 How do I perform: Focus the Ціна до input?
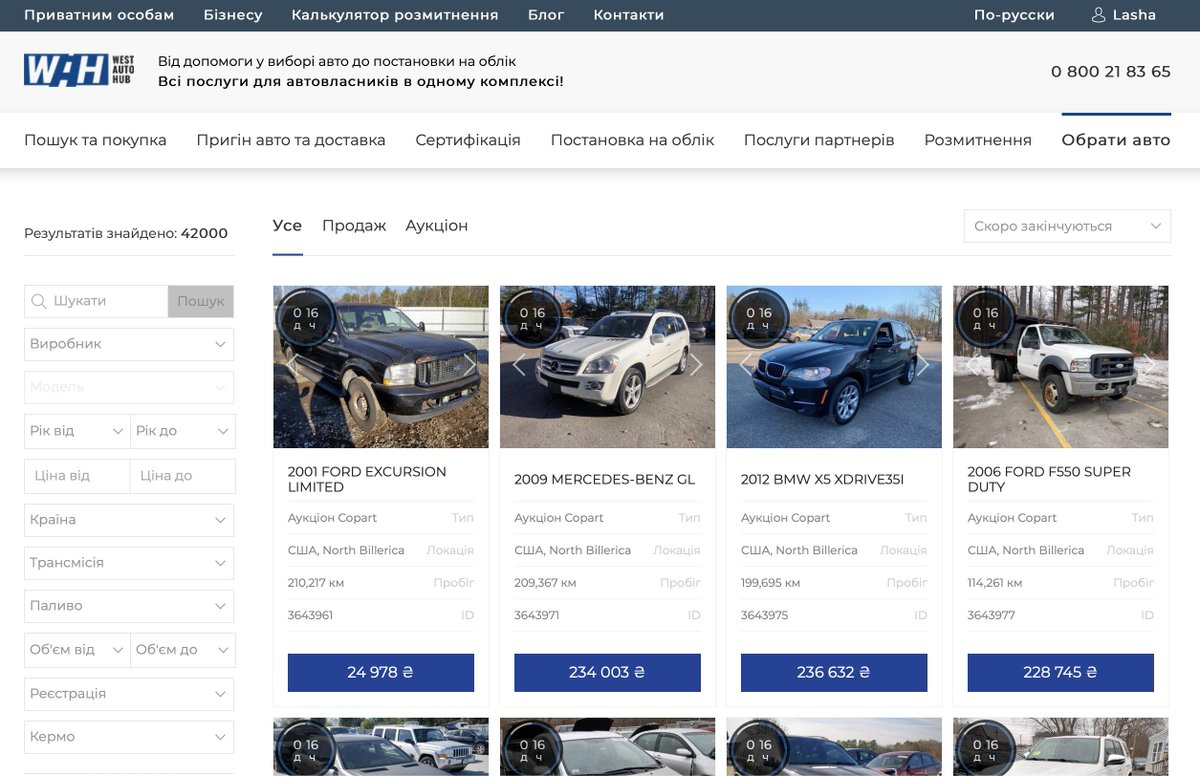(x=183, y=476)
